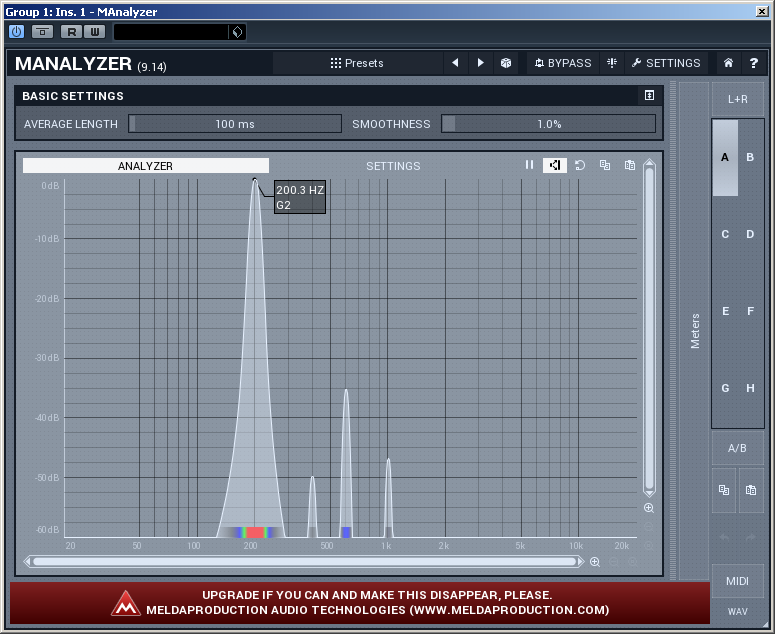Click the A/B comparison button
The height and width of the screenshot is (634, 775).
pos(737,448)
